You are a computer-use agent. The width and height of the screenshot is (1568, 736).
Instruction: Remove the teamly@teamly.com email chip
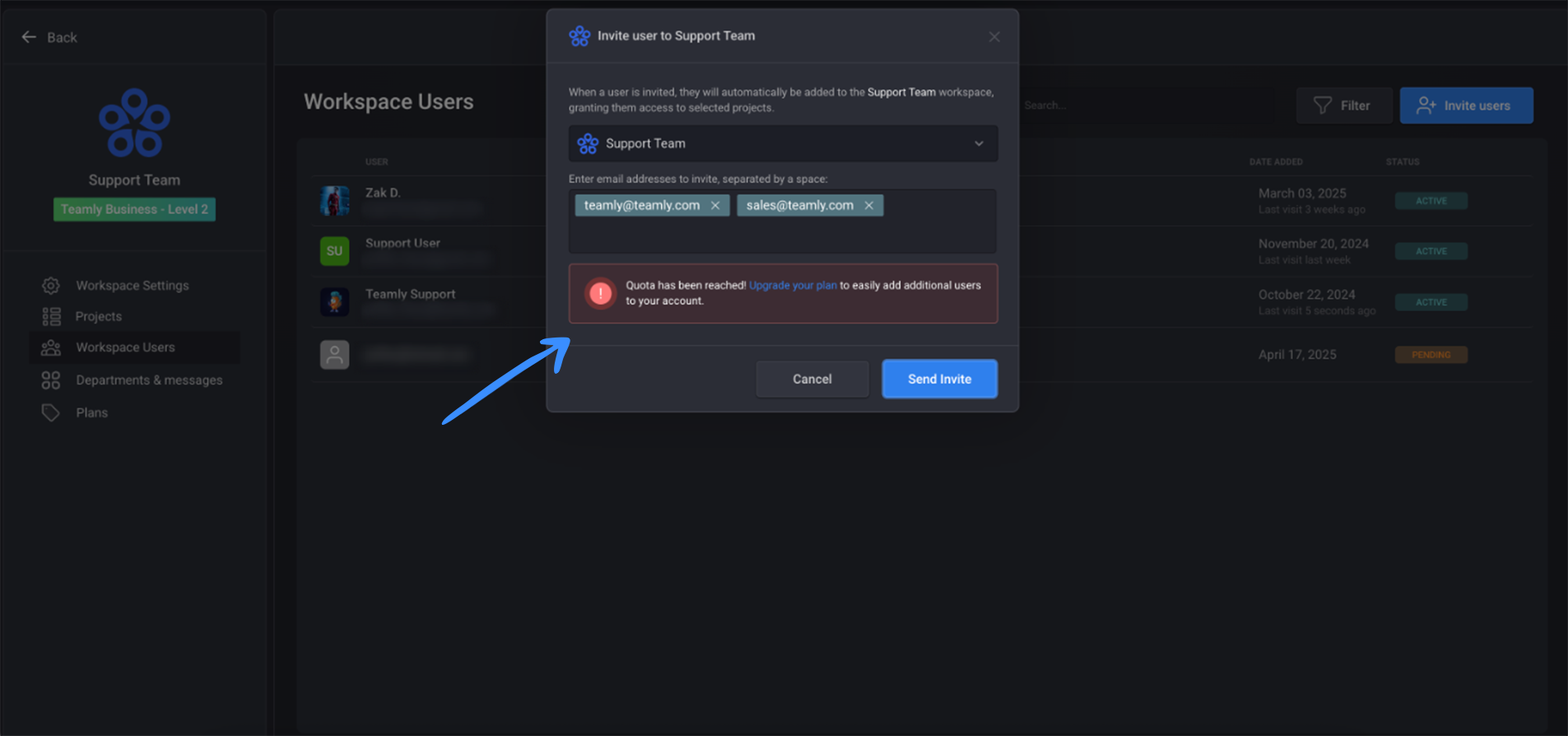(x=715, y=206)
